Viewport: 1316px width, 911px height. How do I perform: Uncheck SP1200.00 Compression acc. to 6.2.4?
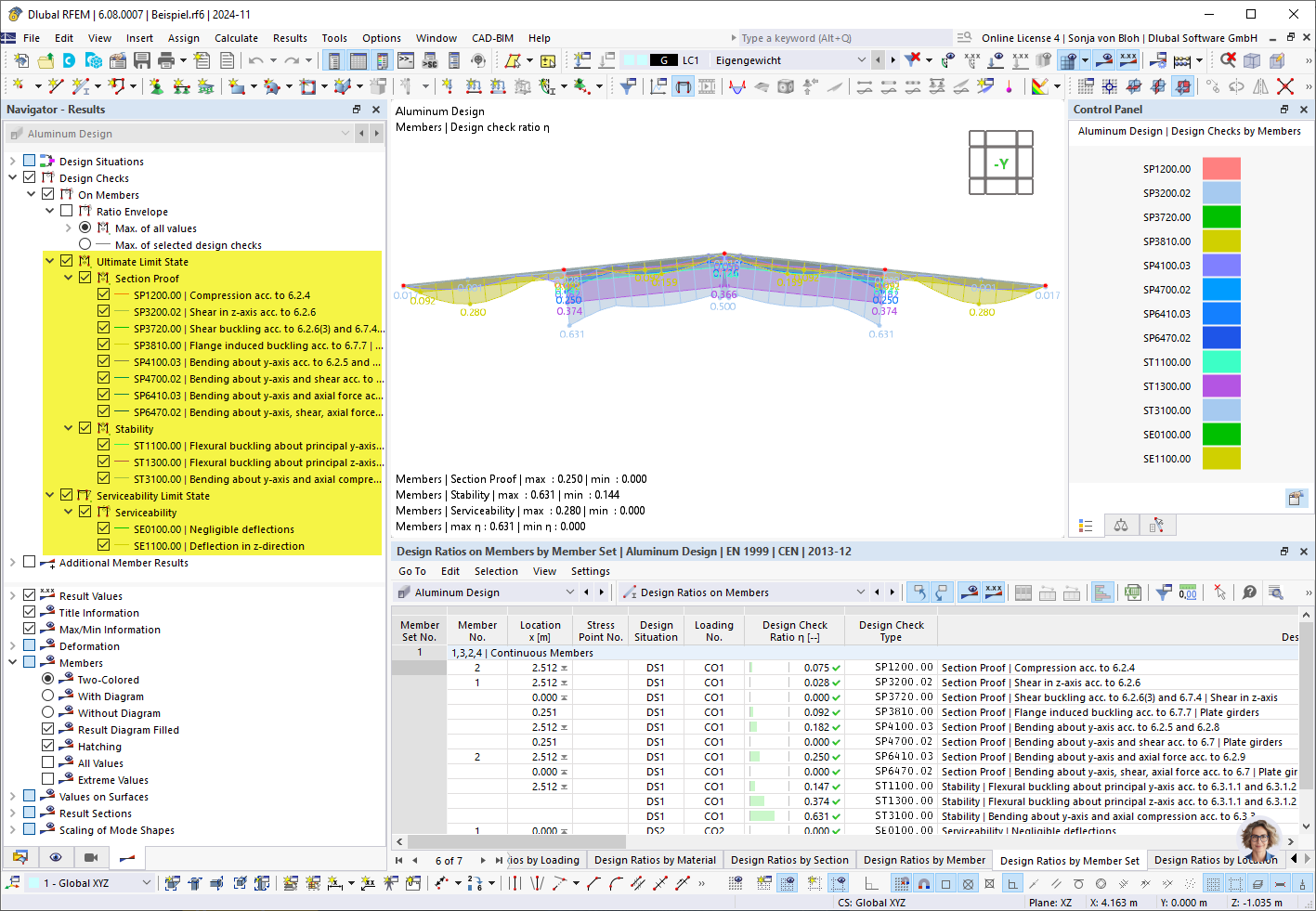pos(103,294)
